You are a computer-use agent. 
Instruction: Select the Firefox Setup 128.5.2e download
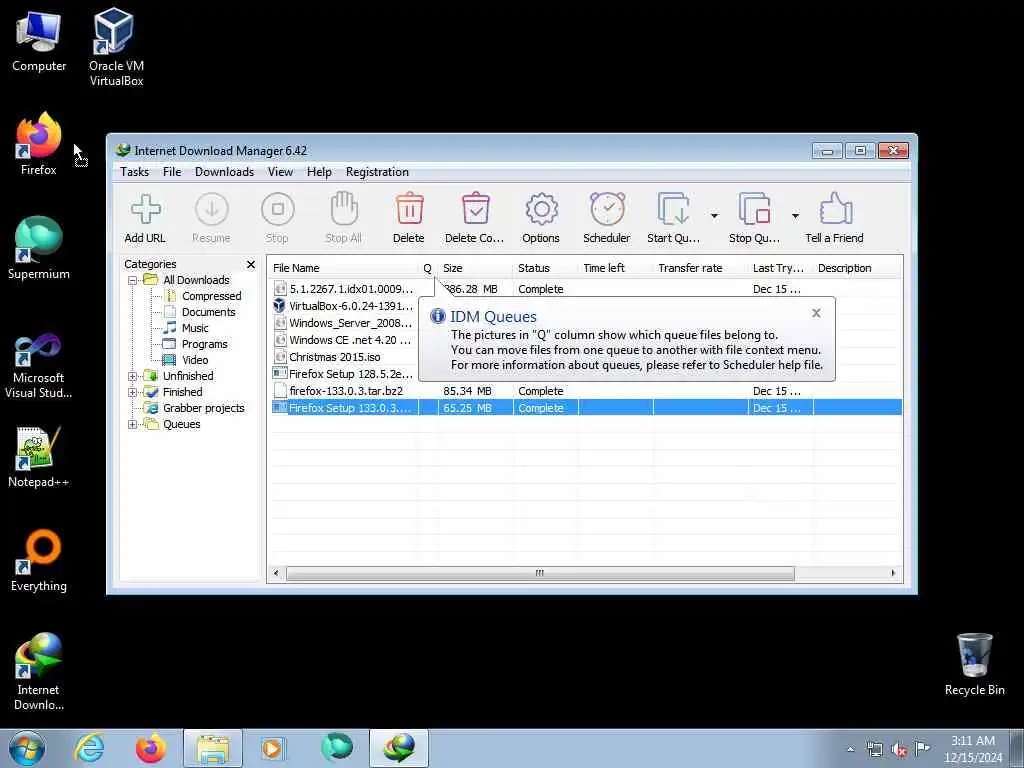coord(344,374)
